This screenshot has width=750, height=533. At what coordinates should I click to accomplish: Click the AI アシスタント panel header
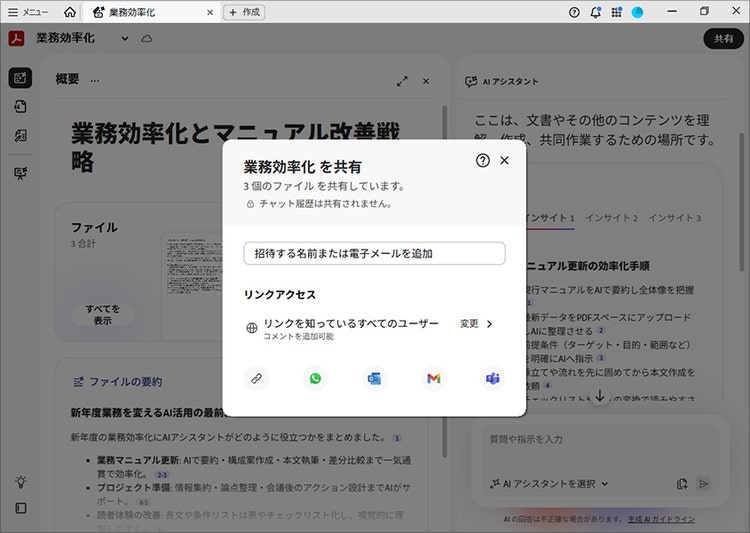click(502, 82)
